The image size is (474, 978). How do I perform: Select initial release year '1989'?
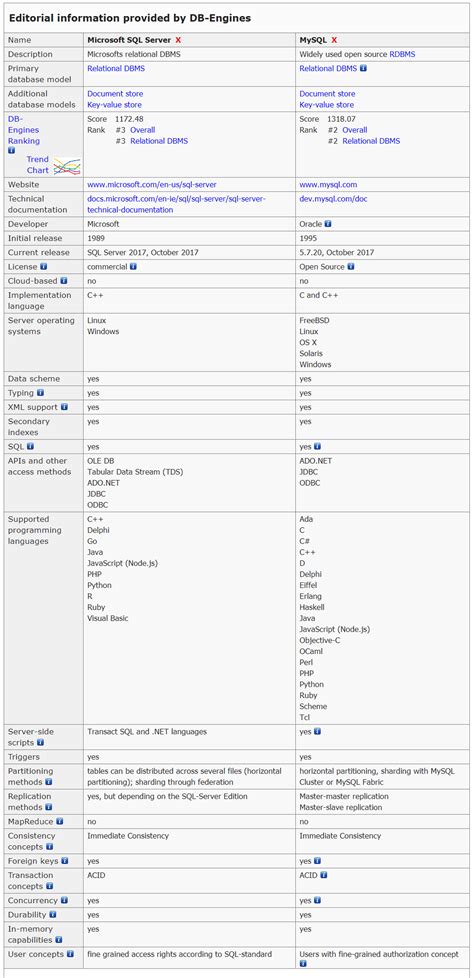tap(96, 238)
